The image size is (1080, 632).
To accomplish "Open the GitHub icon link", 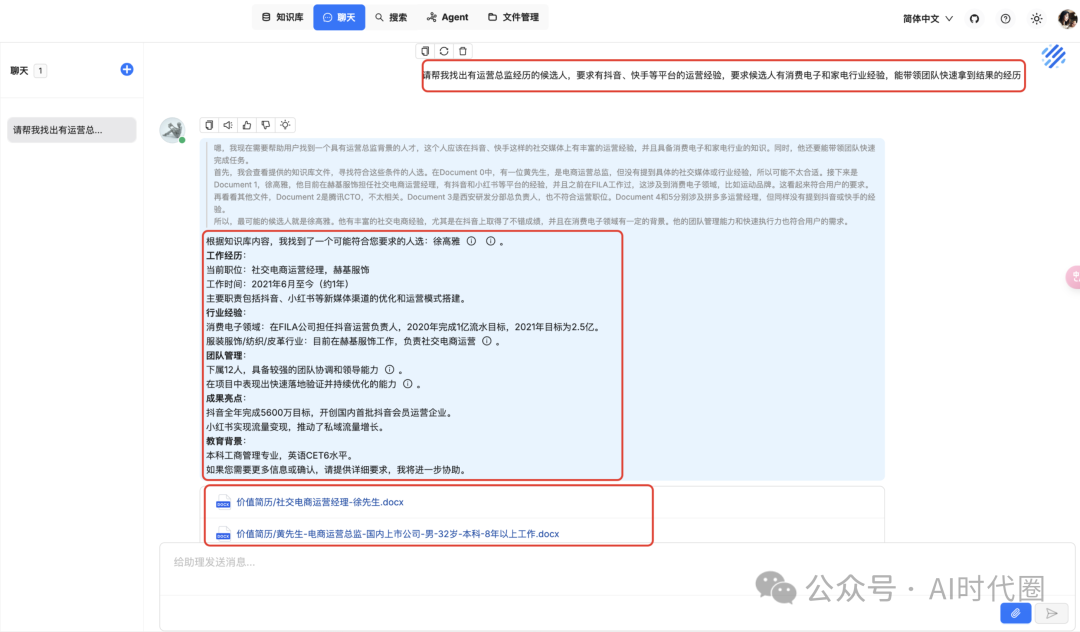I will pos(974,19).
